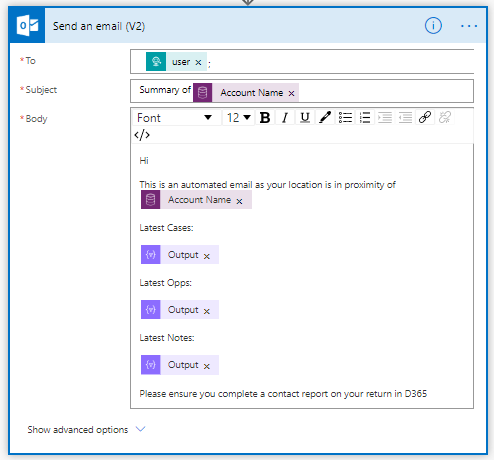Remove the Output token under Latest Opps

207,311
